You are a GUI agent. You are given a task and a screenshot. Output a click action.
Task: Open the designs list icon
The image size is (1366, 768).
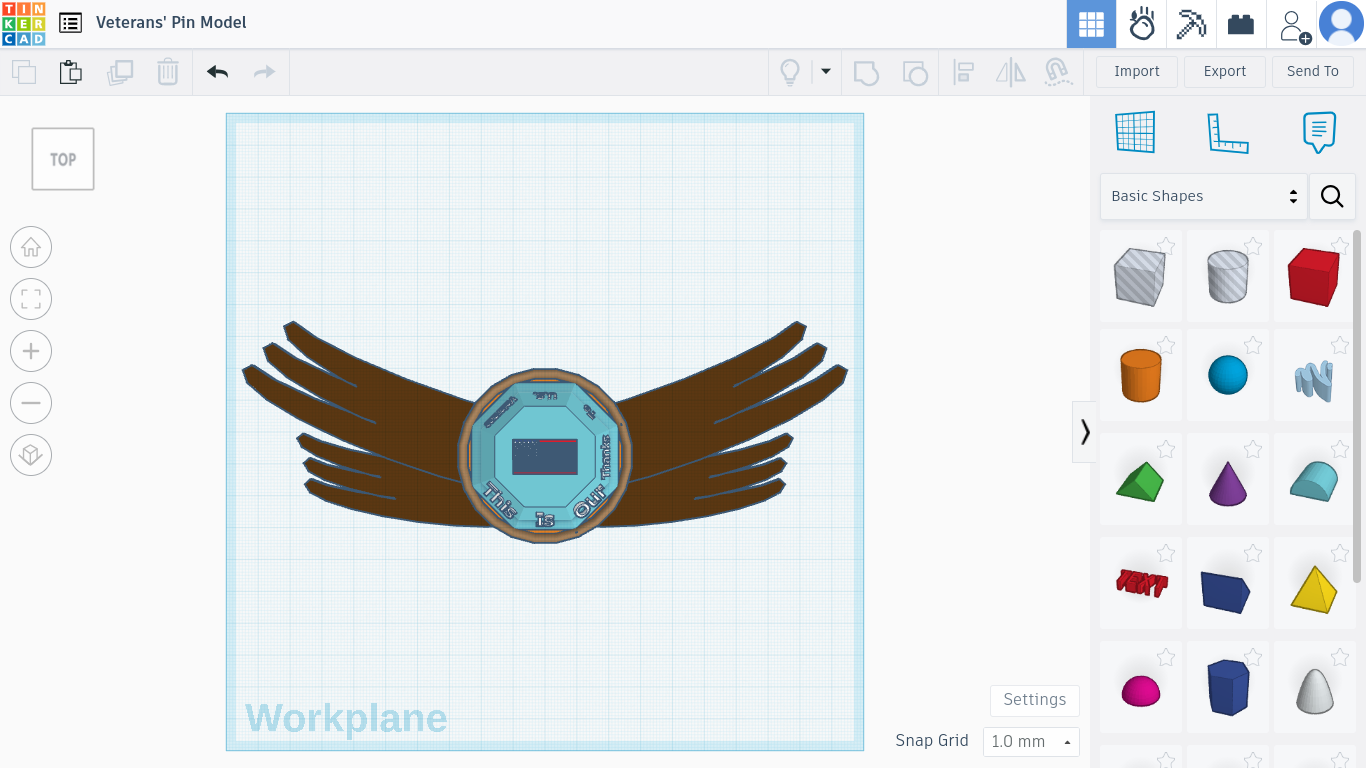[x=70, y=23]
